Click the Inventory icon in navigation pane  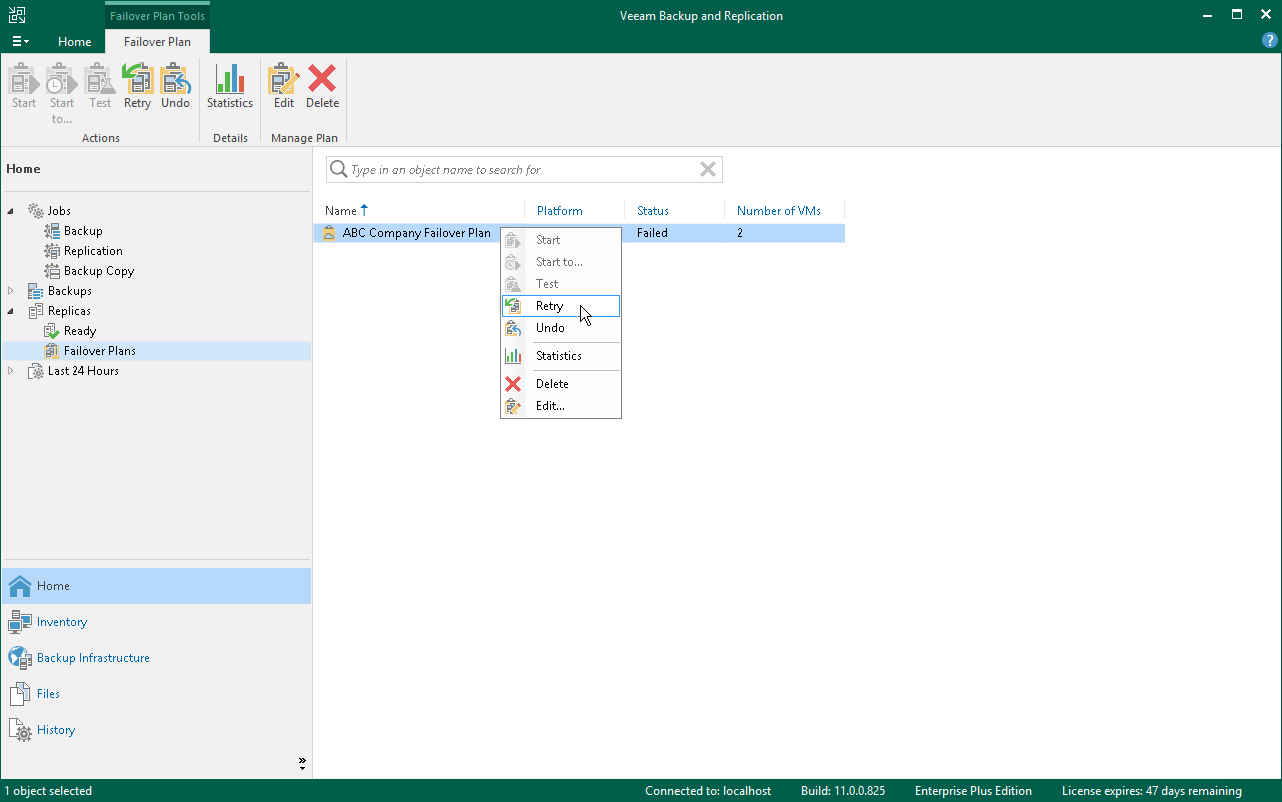click(x=20, y=622)
